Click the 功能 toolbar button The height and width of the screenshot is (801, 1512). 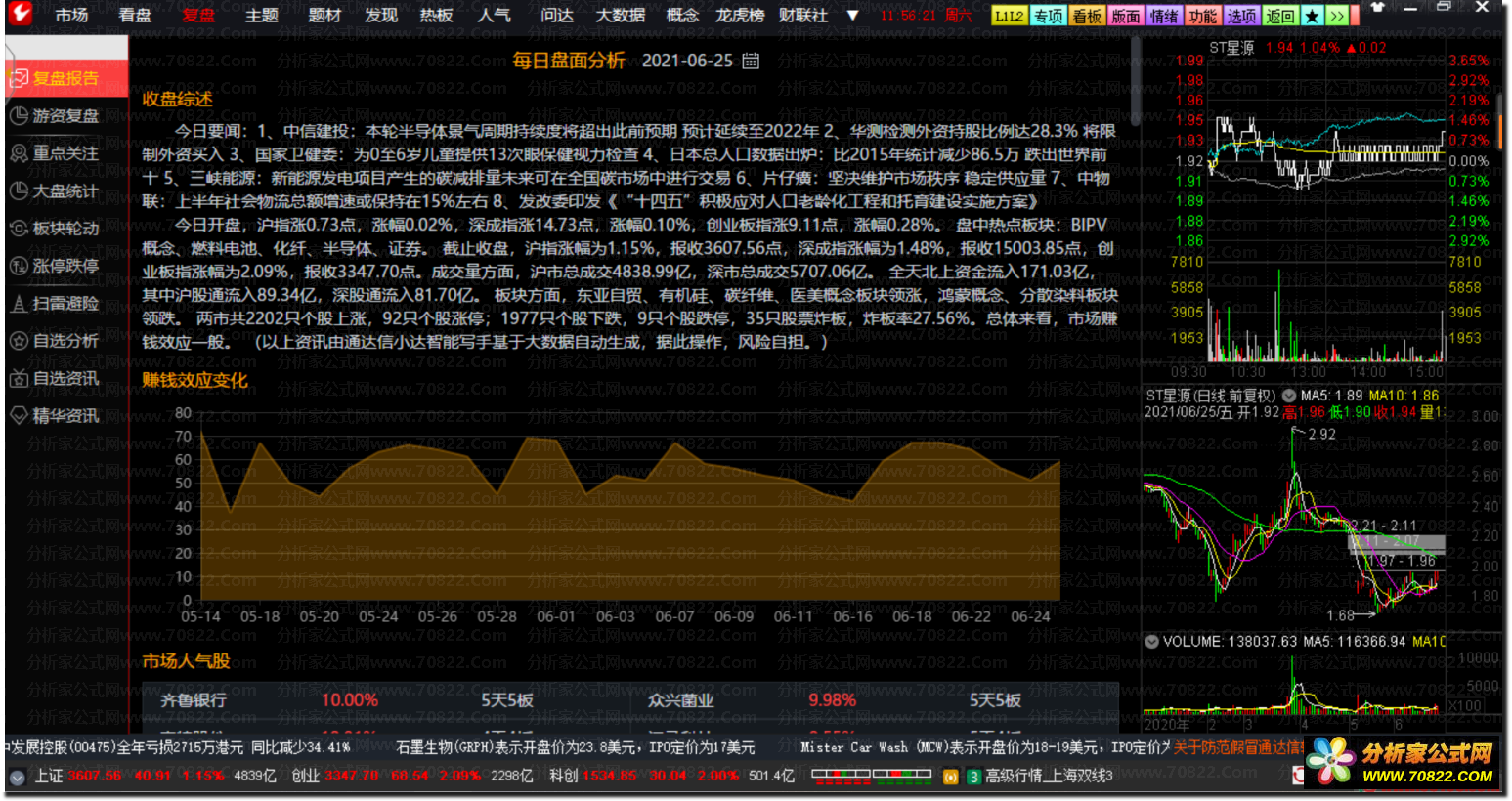(x=1203, y=16)
